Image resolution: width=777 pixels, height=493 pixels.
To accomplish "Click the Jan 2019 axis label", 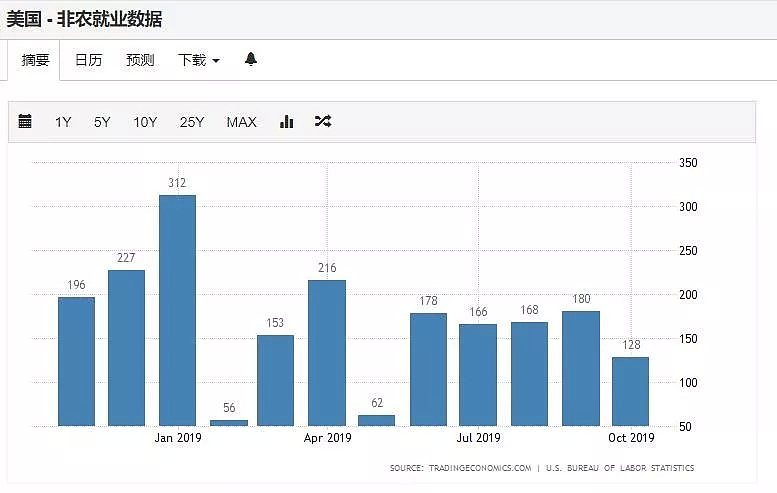I will coord(178,438).
